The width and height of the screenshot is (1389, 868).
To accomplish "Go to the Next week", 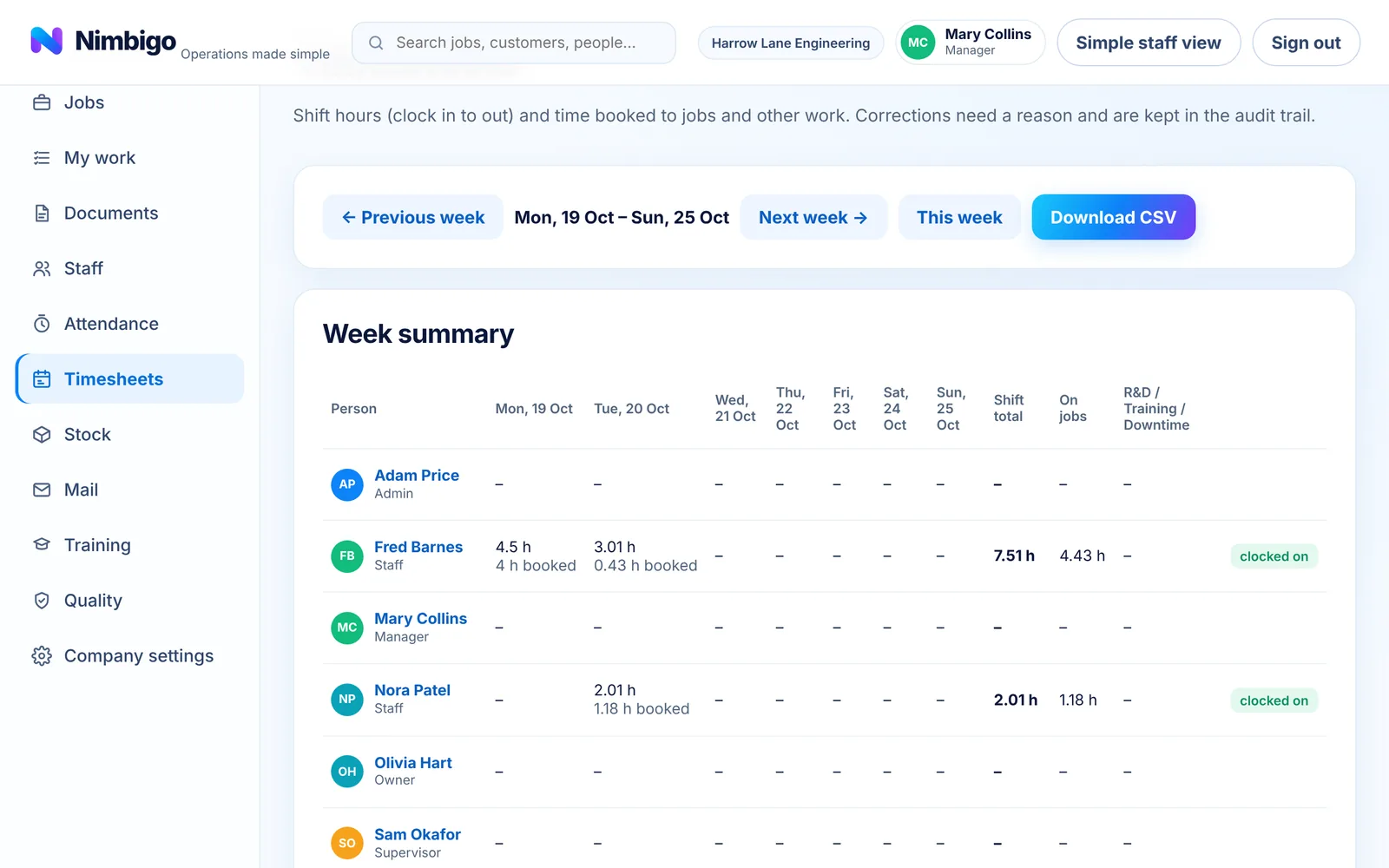I will (813, 217).
